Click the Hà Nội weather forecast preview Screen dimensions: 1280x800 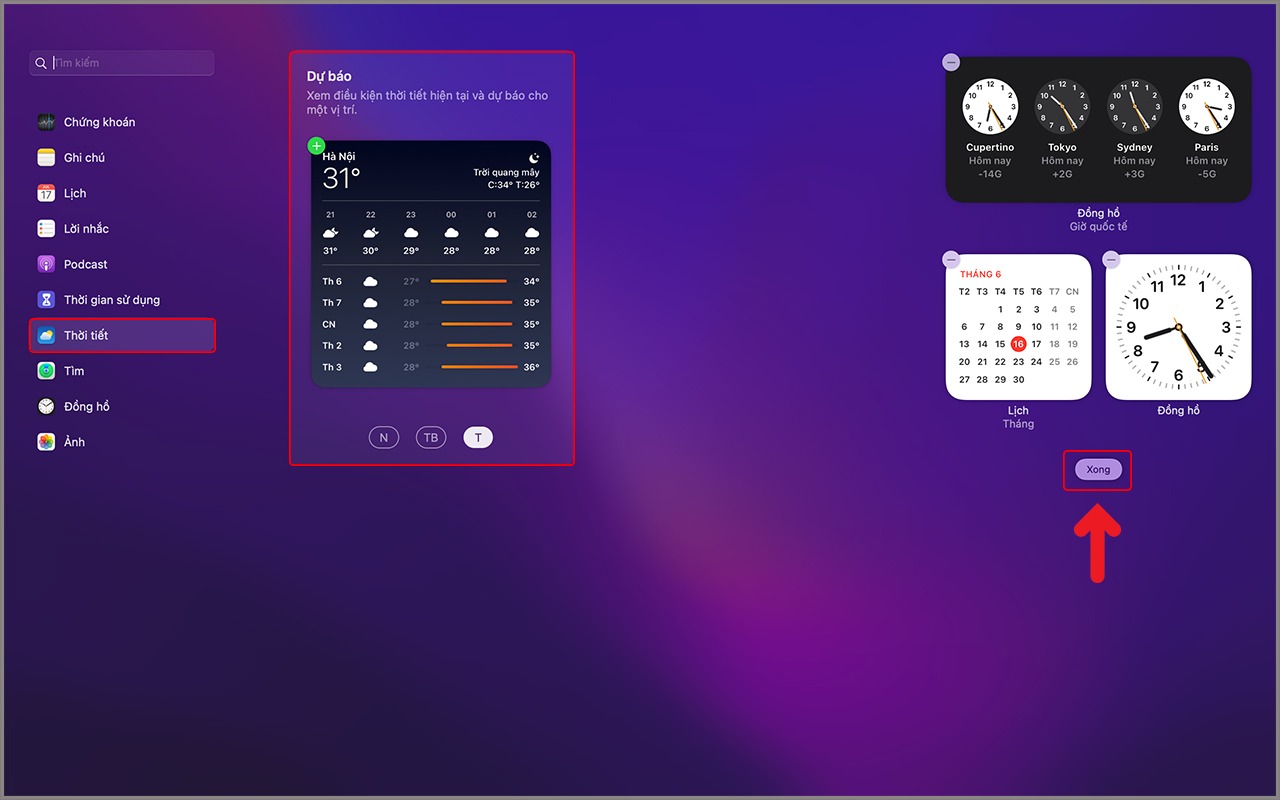pos(431,264)
